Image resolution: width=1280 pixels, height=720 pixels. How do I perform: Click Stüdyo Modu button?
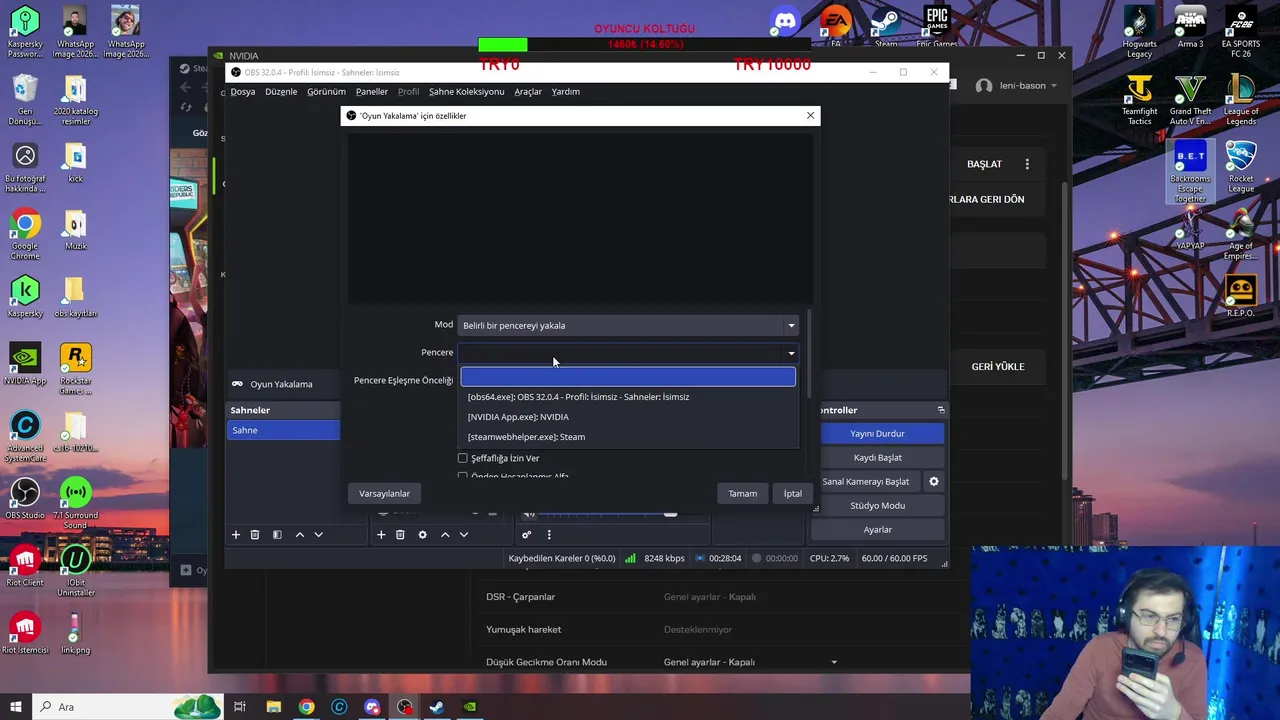[878, 505]
